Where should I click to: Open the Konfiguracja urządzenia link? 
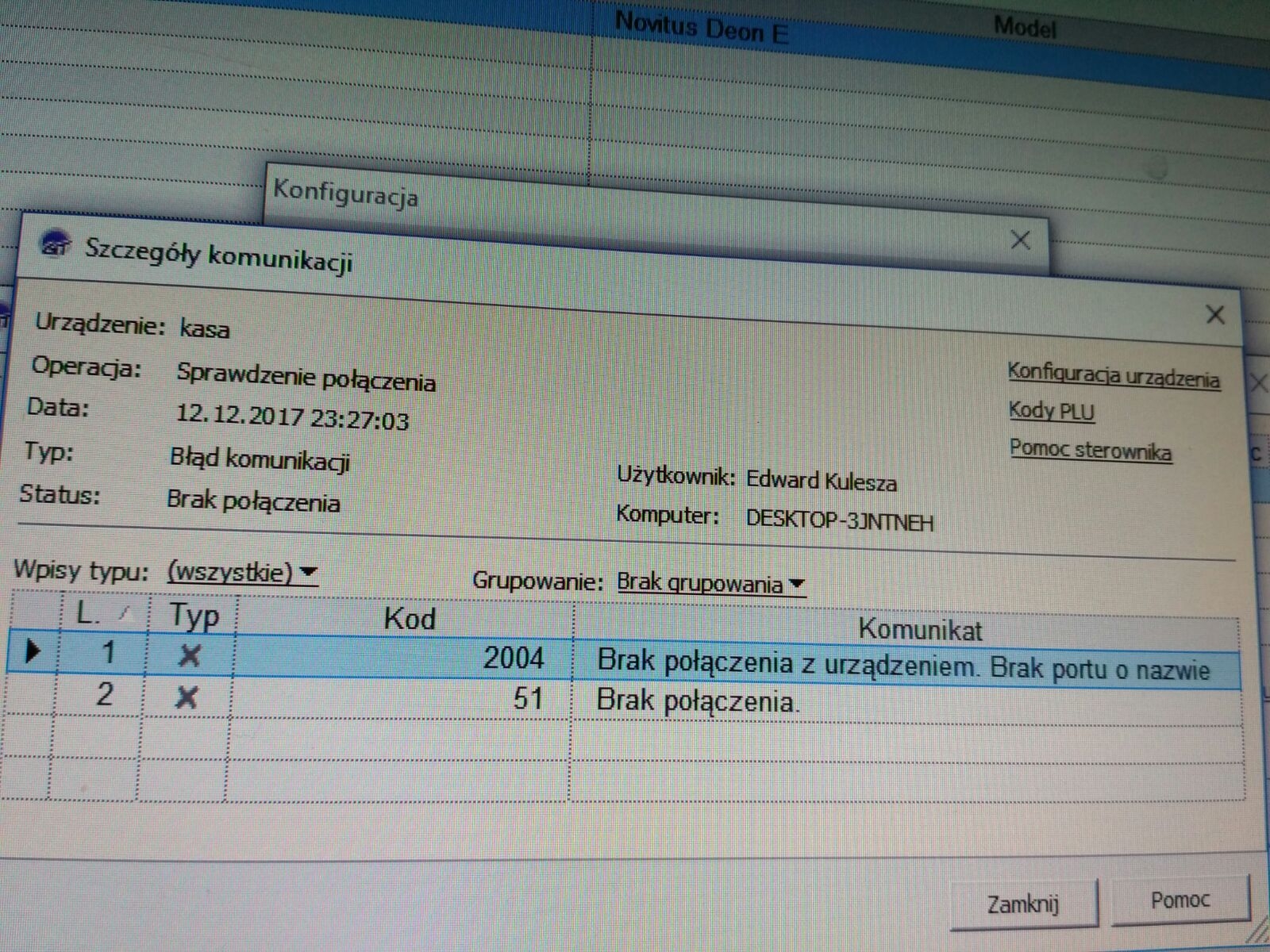click(1113, 375)
